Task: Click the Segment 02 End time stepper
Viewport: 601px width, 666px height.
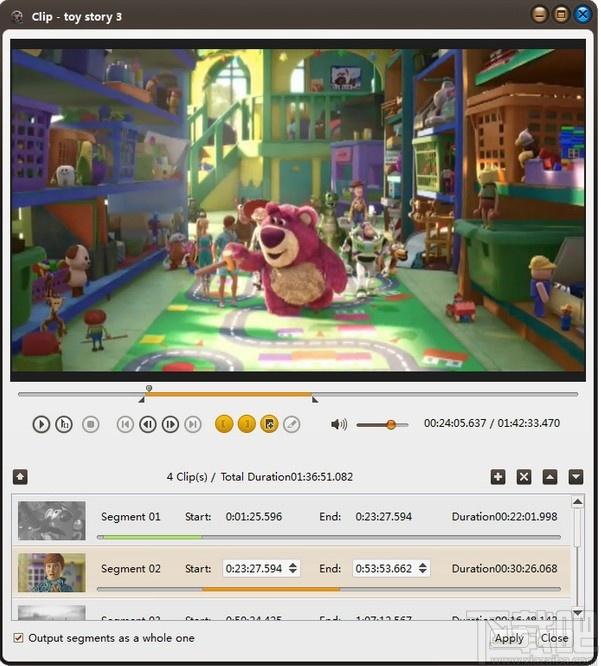Action: click(422, 568)
